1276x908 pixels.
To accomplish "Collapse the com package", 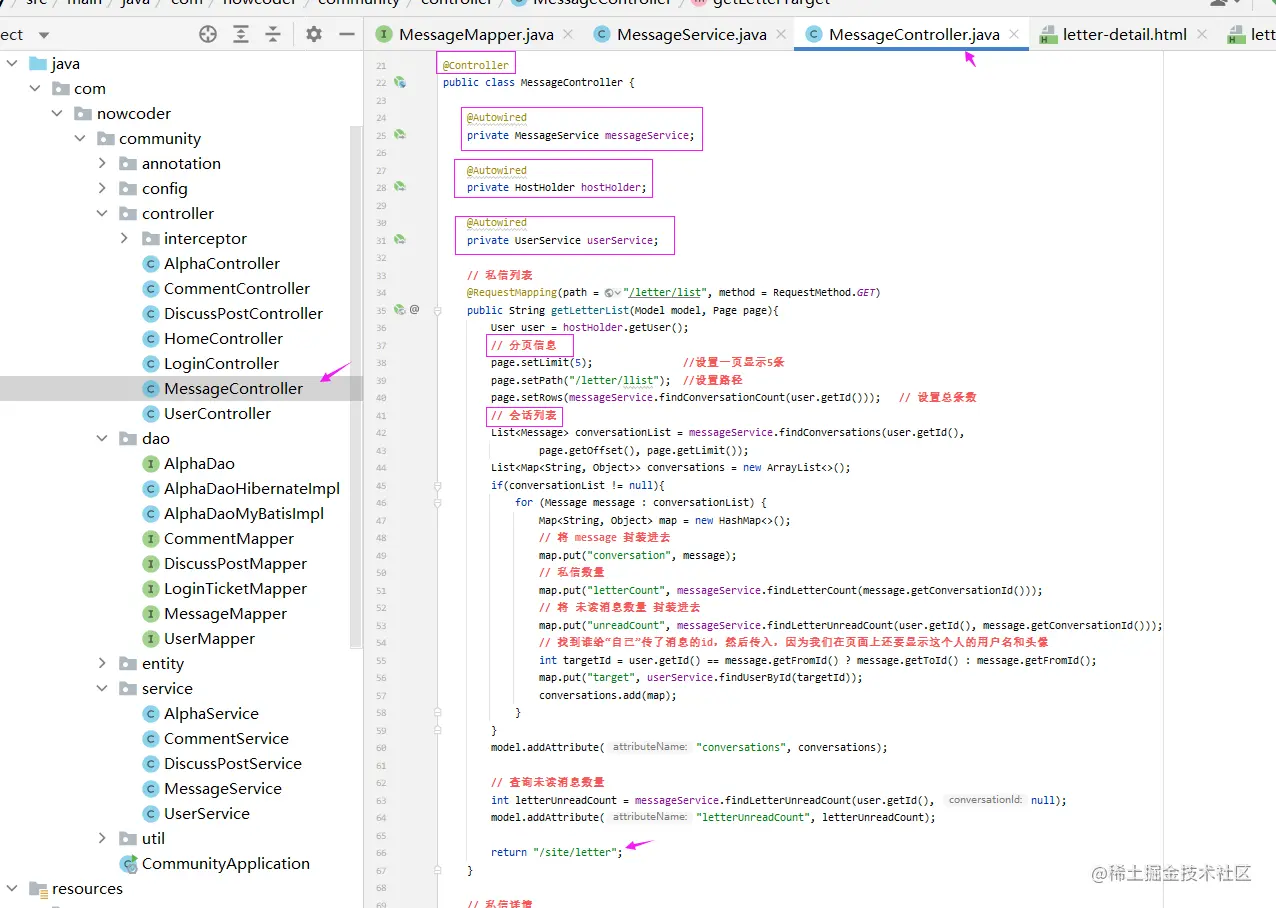I will pyautogui.click(x=35, y=89).
